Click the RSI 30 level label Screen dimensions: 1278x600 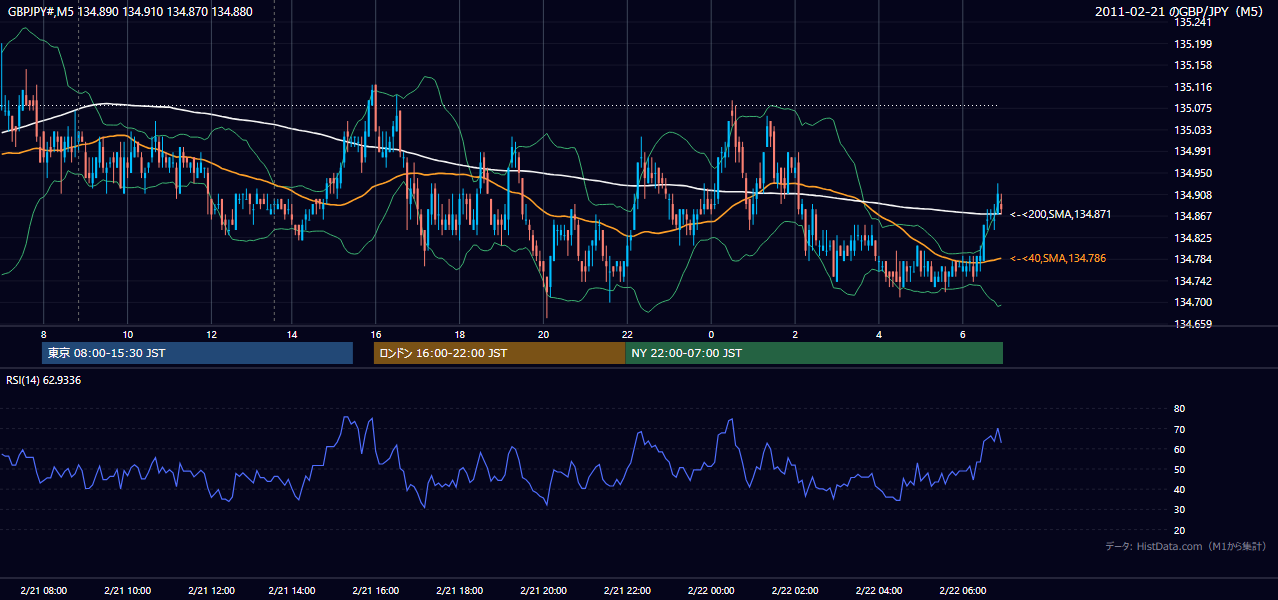[x=1179, y=510]
